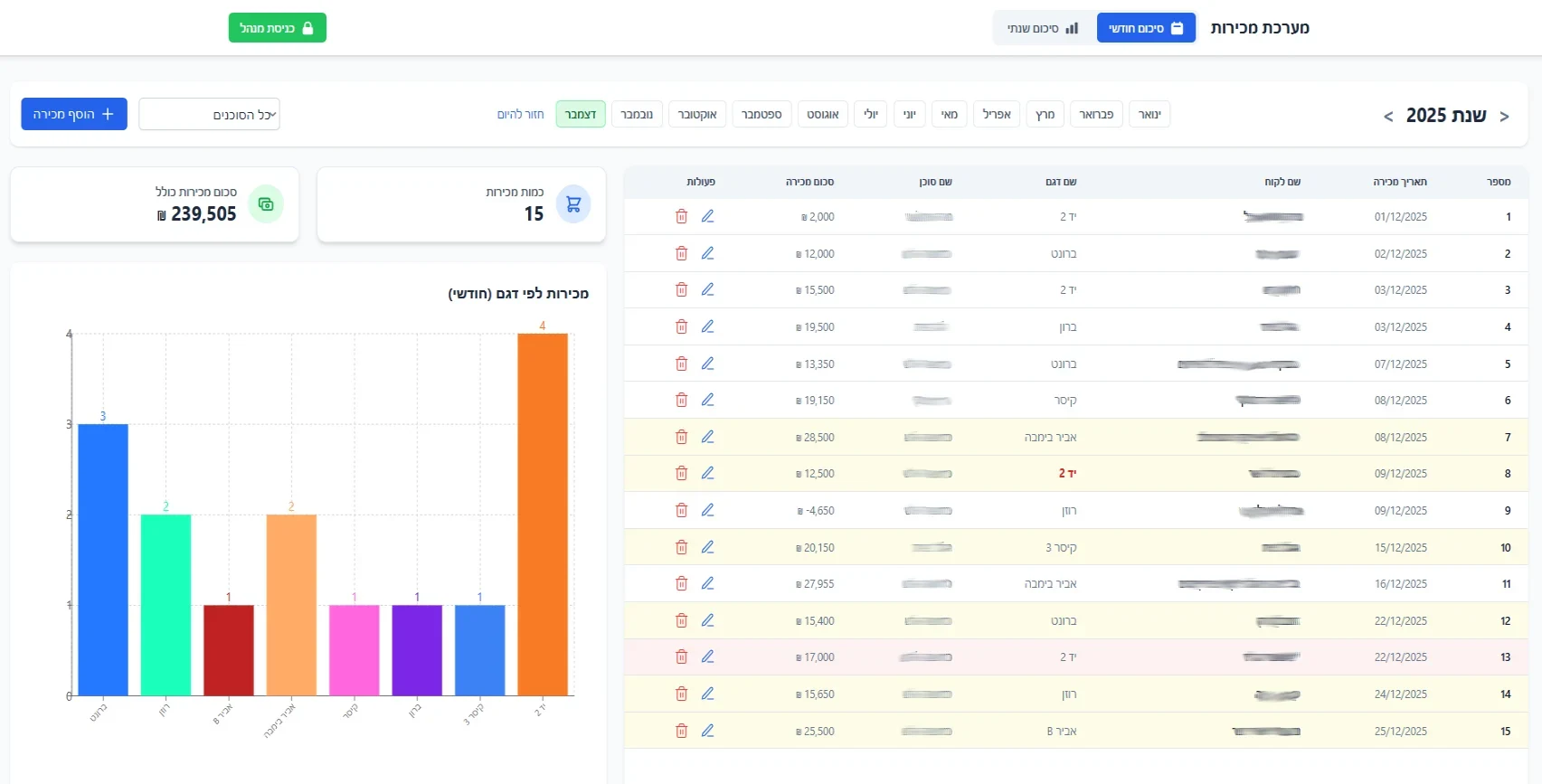This screenshot has height=784, width=1542.
Task: Click the green כניסת מנהל admin login button
Action: tap(277, 28)
